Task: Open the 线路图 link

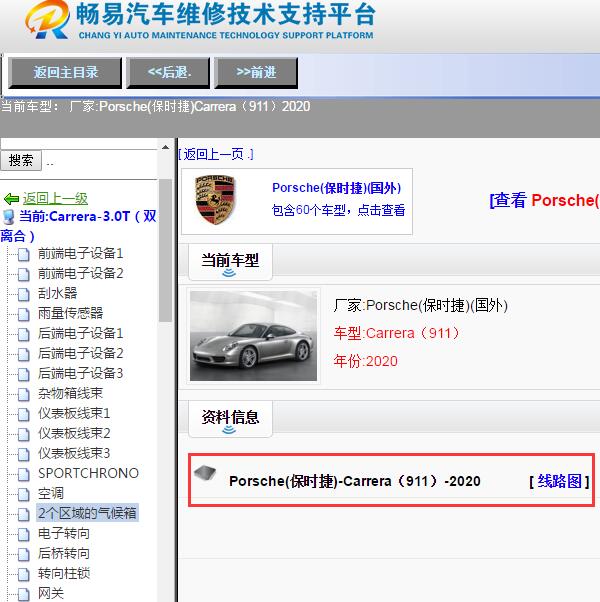Action: tap(559, 481)
